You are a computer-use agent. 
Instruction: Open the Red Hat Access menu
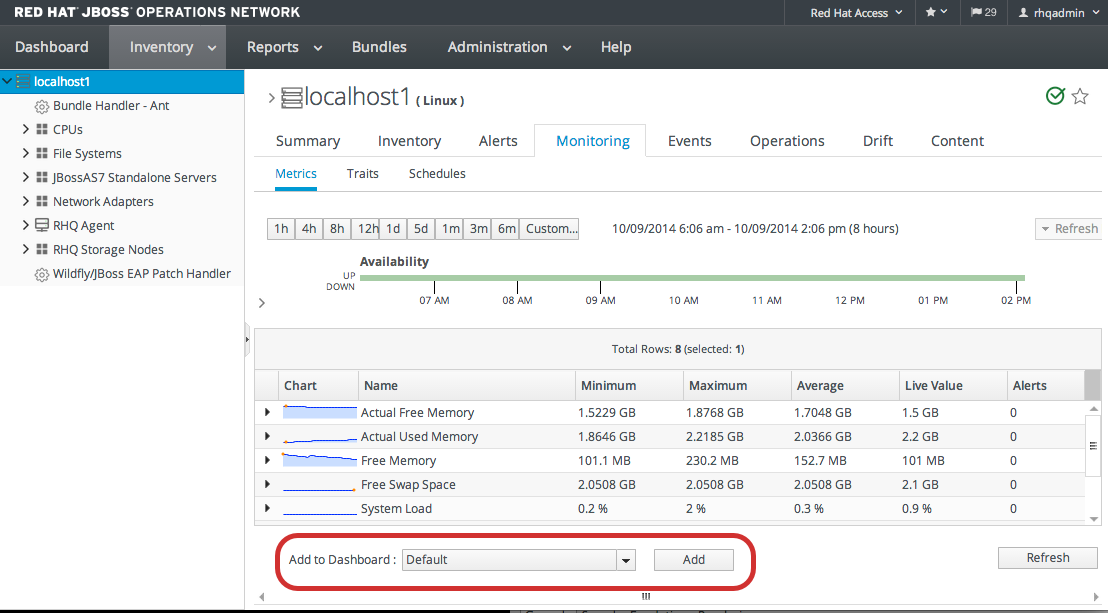tap(857, 13)
